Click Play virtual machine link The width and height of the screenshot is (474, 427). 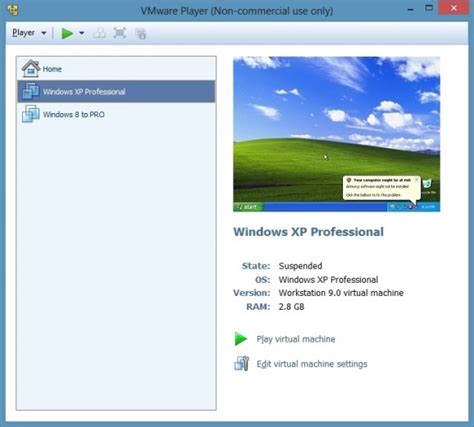(296, 339)
